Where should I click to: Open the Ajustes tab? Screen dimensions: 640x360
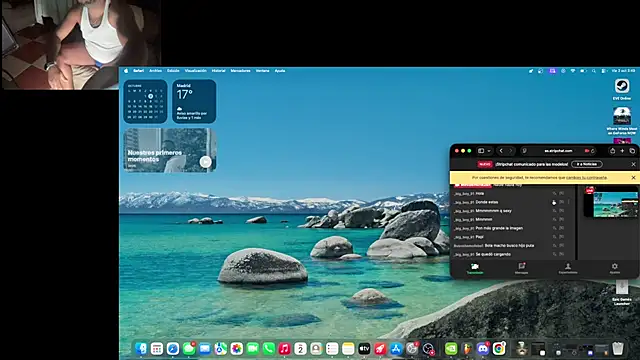(615, 268)
